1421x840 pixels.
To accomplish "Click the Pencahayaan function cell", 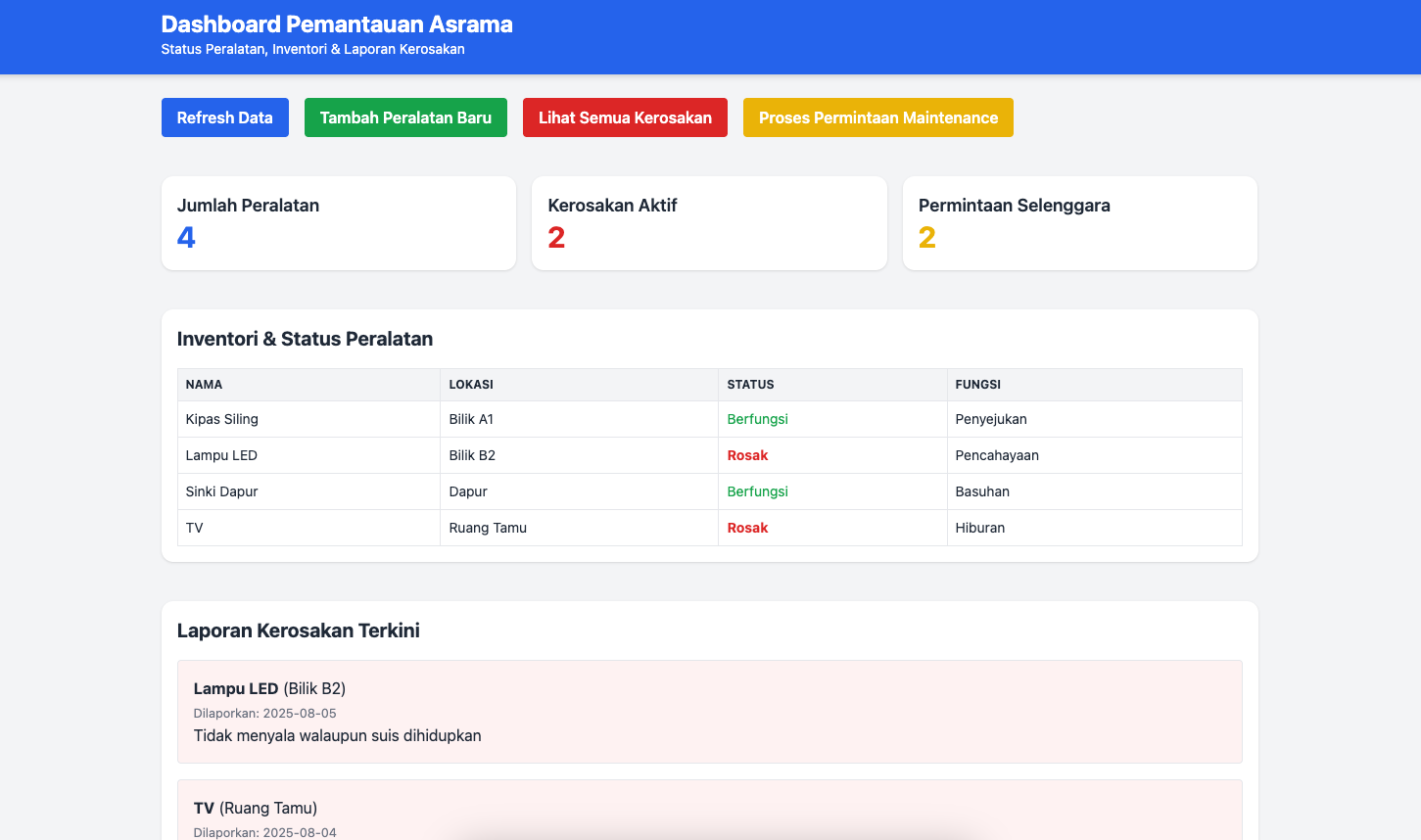I will point(1094,455).
